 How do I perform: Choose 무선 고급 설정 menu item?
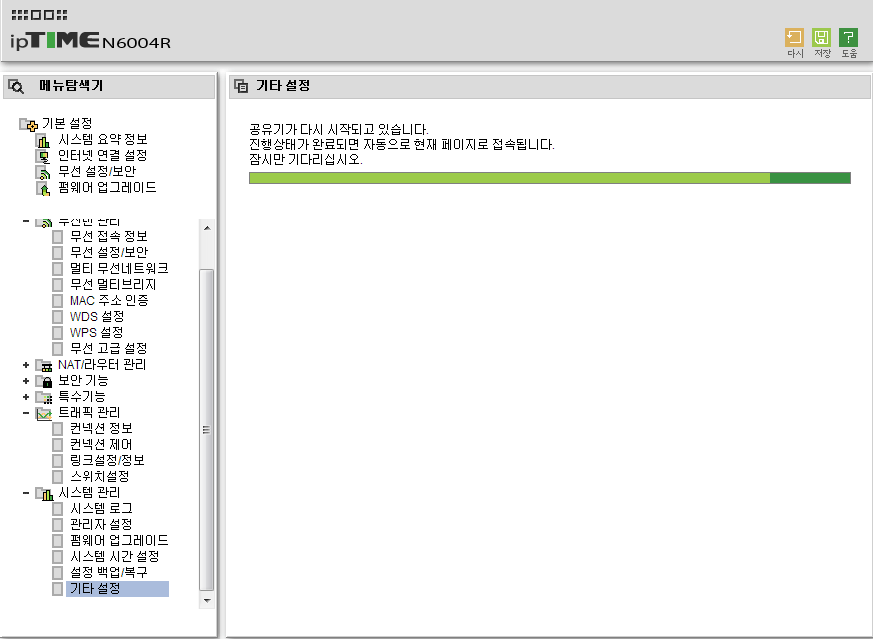tap(109, 348)
